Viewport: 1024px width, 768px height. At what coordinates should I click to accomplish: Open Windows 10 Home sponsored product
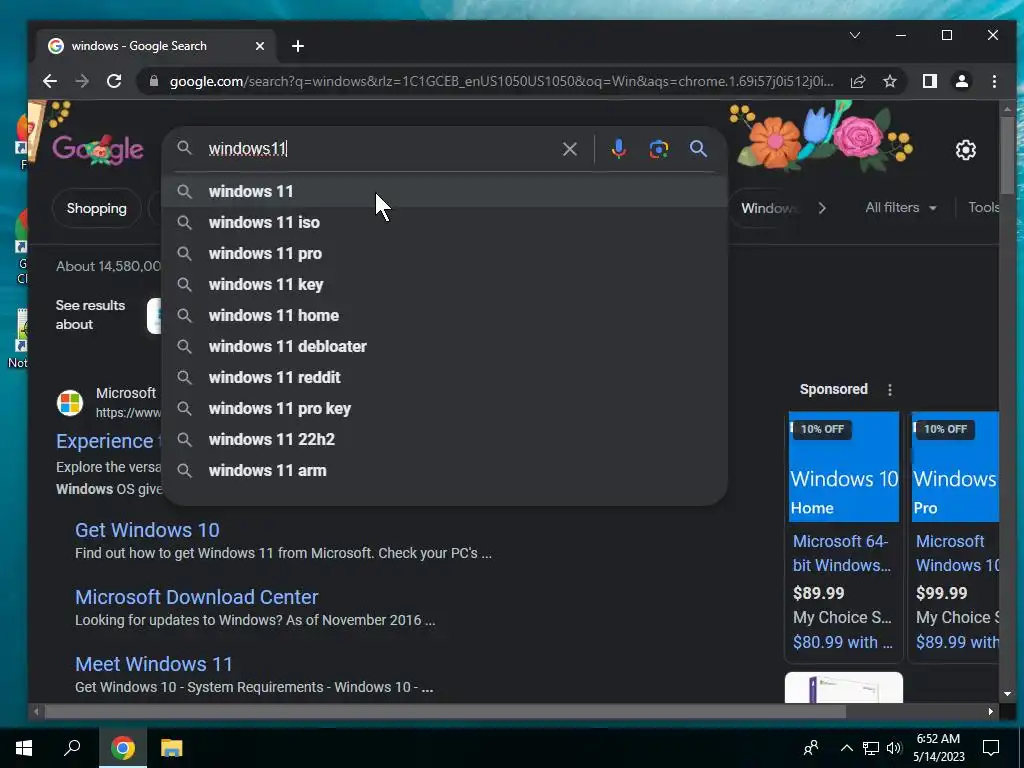[x=844, y=466]
